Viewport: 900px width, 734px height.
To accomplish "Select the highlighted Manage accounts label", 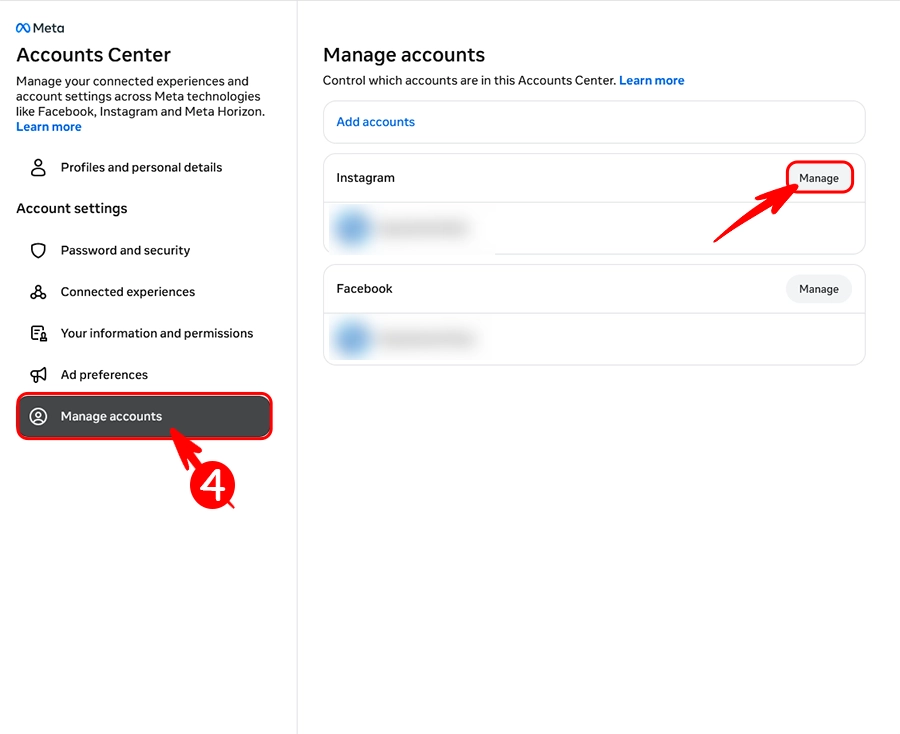I will [x=111, y=417].
